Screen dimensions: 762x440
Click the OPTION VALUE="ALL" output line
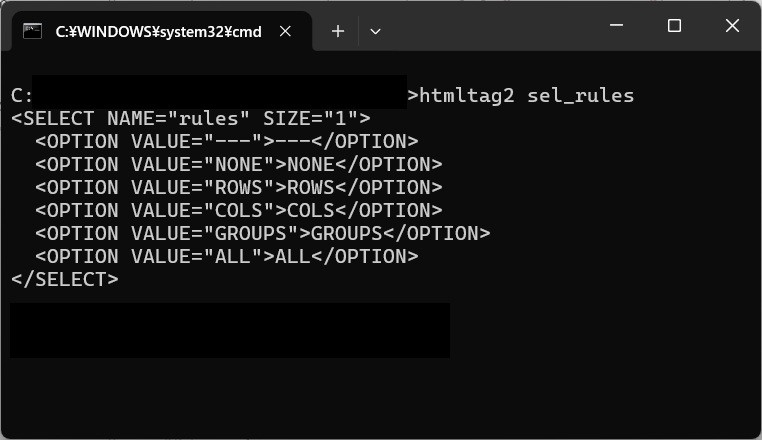(x=226, y=257)
